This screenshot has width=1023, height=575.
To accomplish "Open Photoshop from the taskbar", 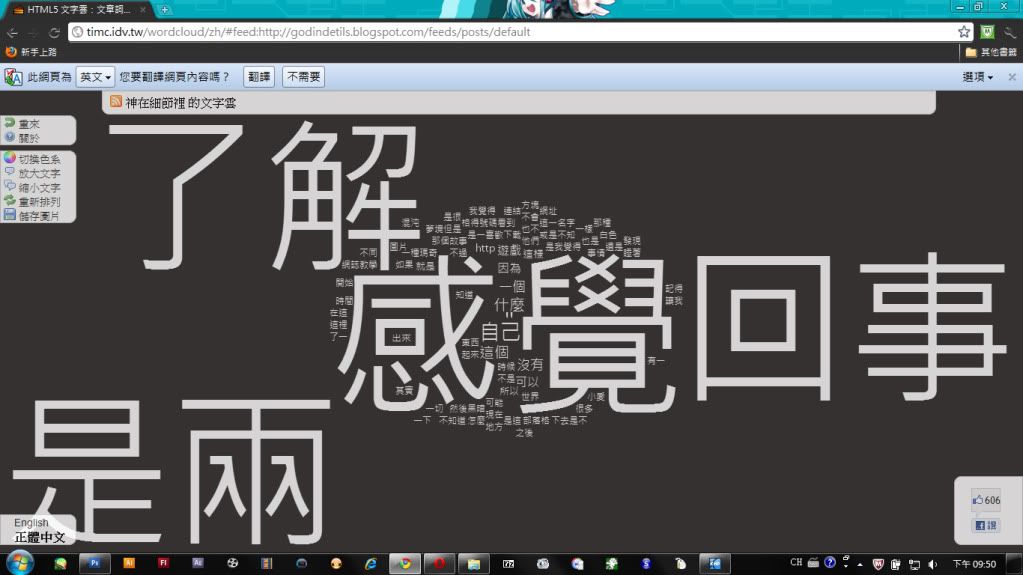I will tap(94, 563).
